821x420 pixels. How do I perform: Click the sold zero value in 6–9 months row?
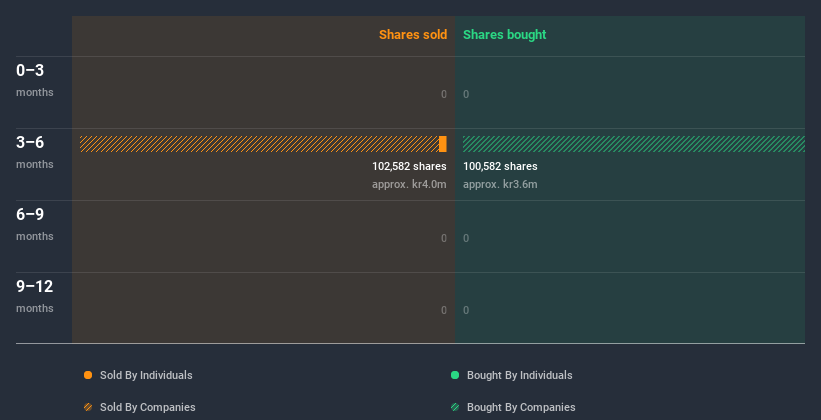tap(444, 238)
